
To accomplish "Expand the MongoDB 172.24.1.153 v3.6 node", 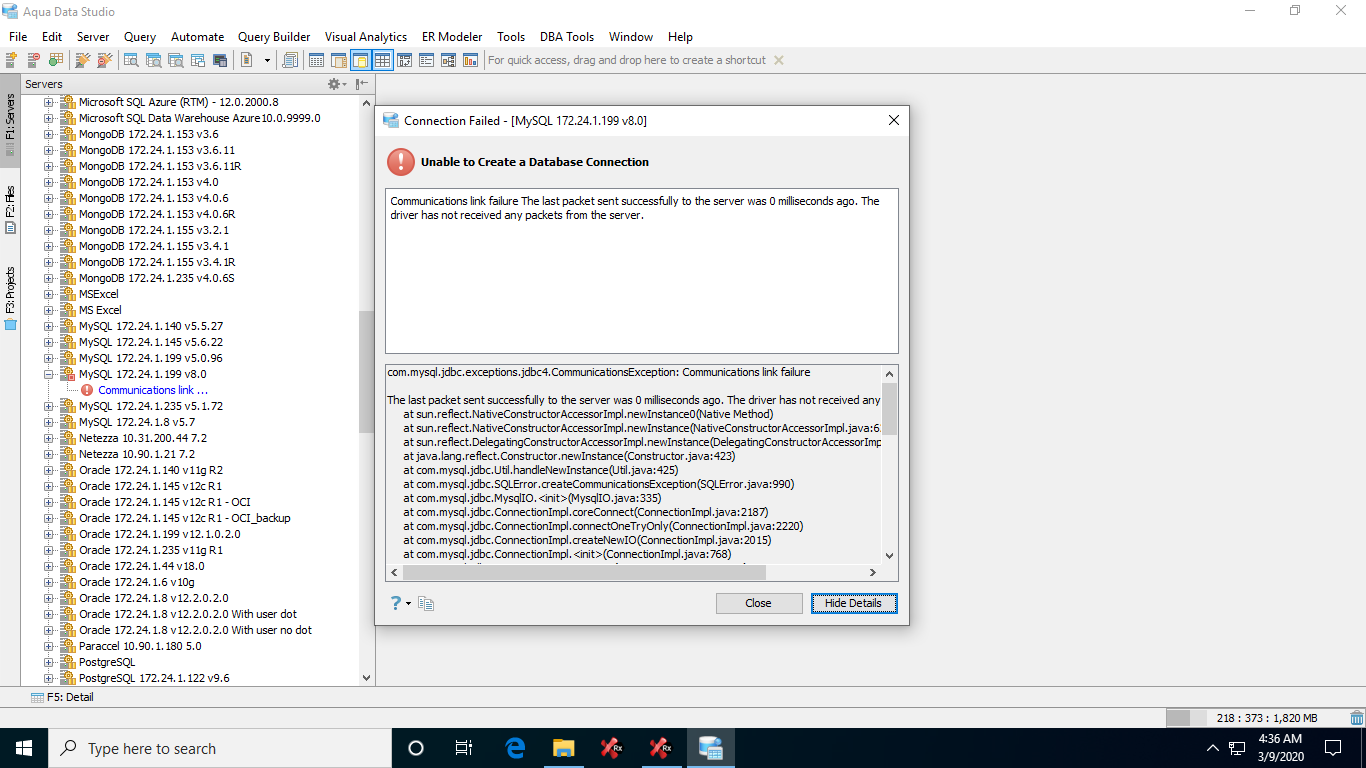I will pyautogui.click(x=49, y=134).
